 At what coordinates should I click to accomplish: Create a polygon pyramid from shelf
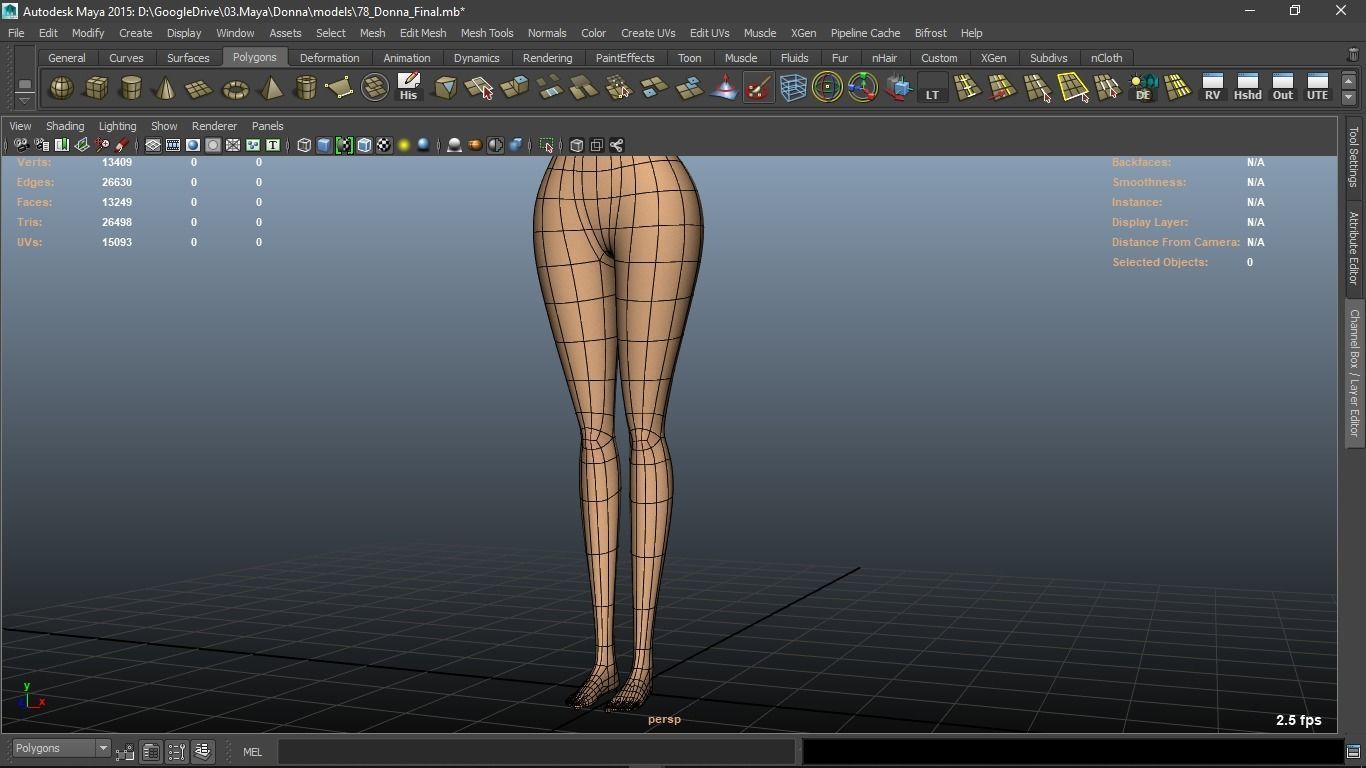[270, 88]
